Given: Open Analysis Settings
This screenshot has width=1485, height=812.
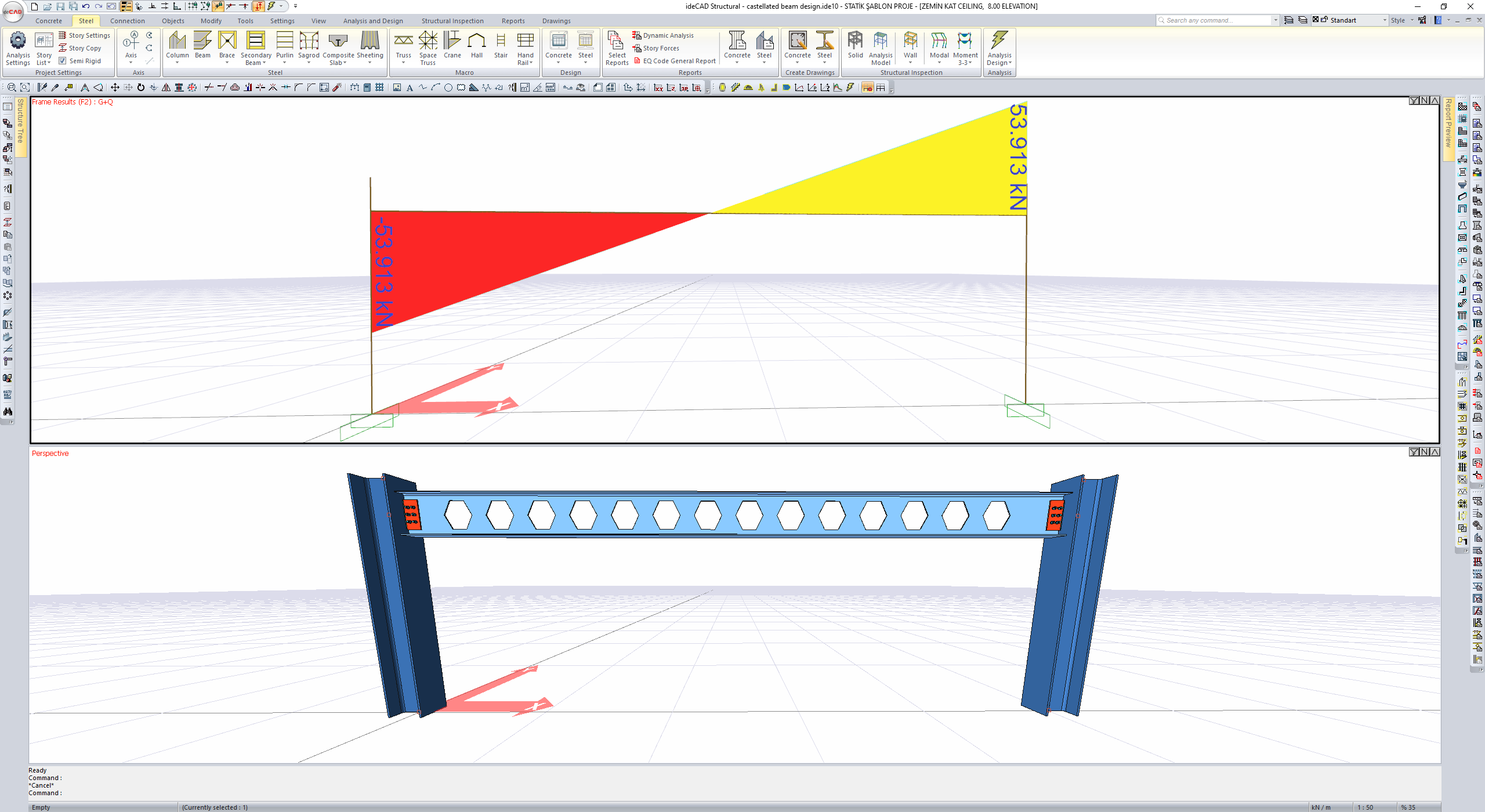Looking at the screenshot, I should click(17, 49).
